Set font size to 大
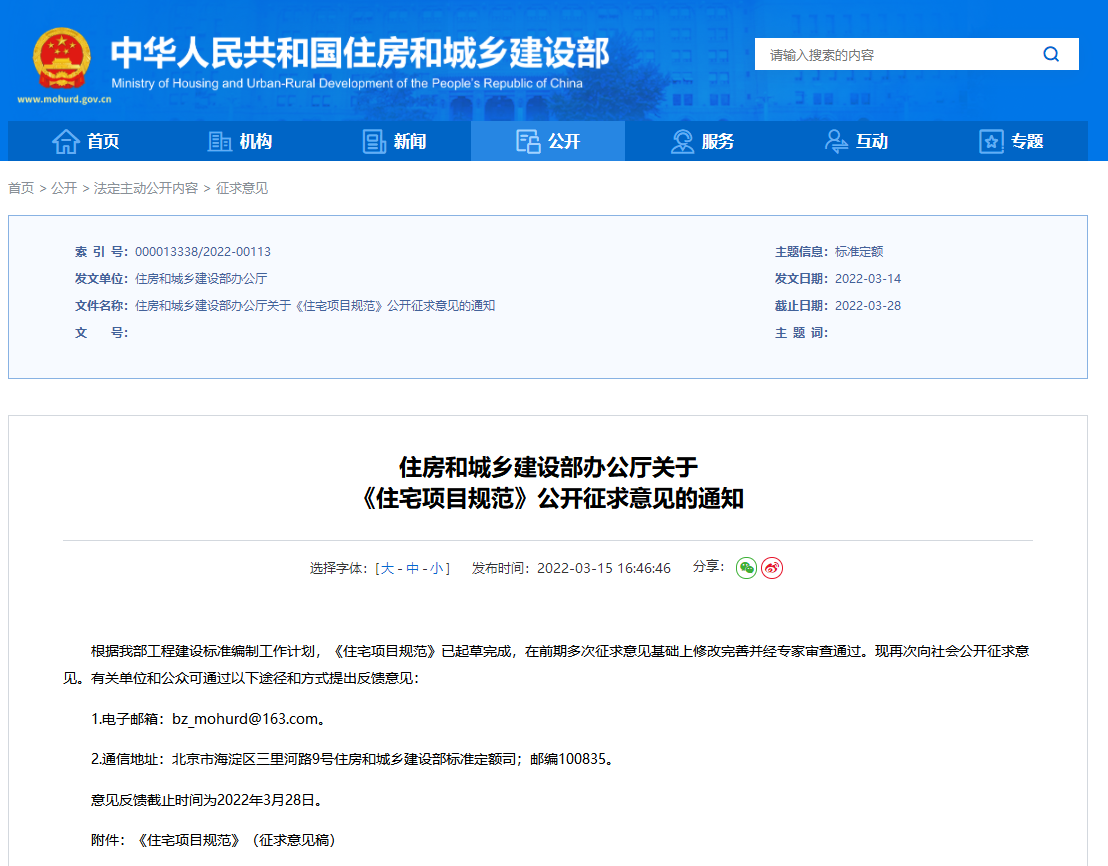Viewport: 1108px width, 866px height. tap(387, 569)
